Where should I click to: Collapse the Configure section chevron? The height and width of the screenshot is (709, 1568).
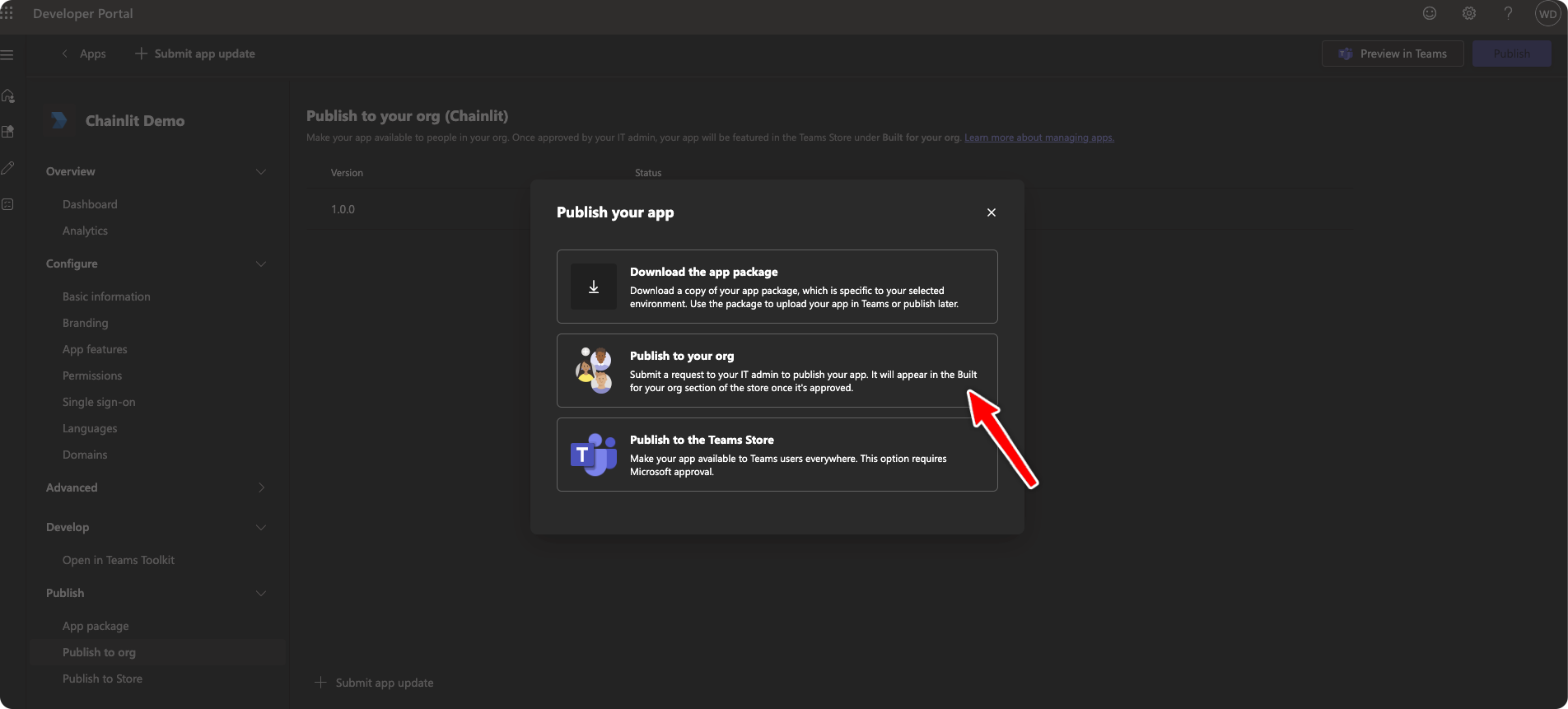tap(261, 264)
